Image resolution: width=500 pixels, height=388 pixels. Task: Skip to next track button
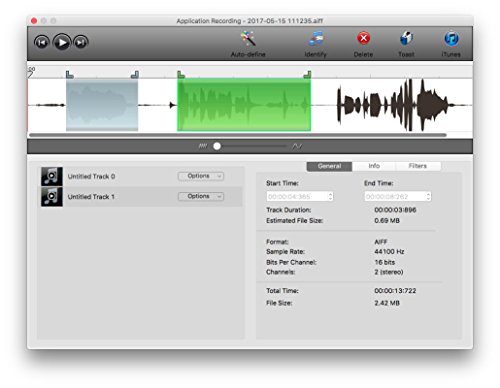[80, 42]
